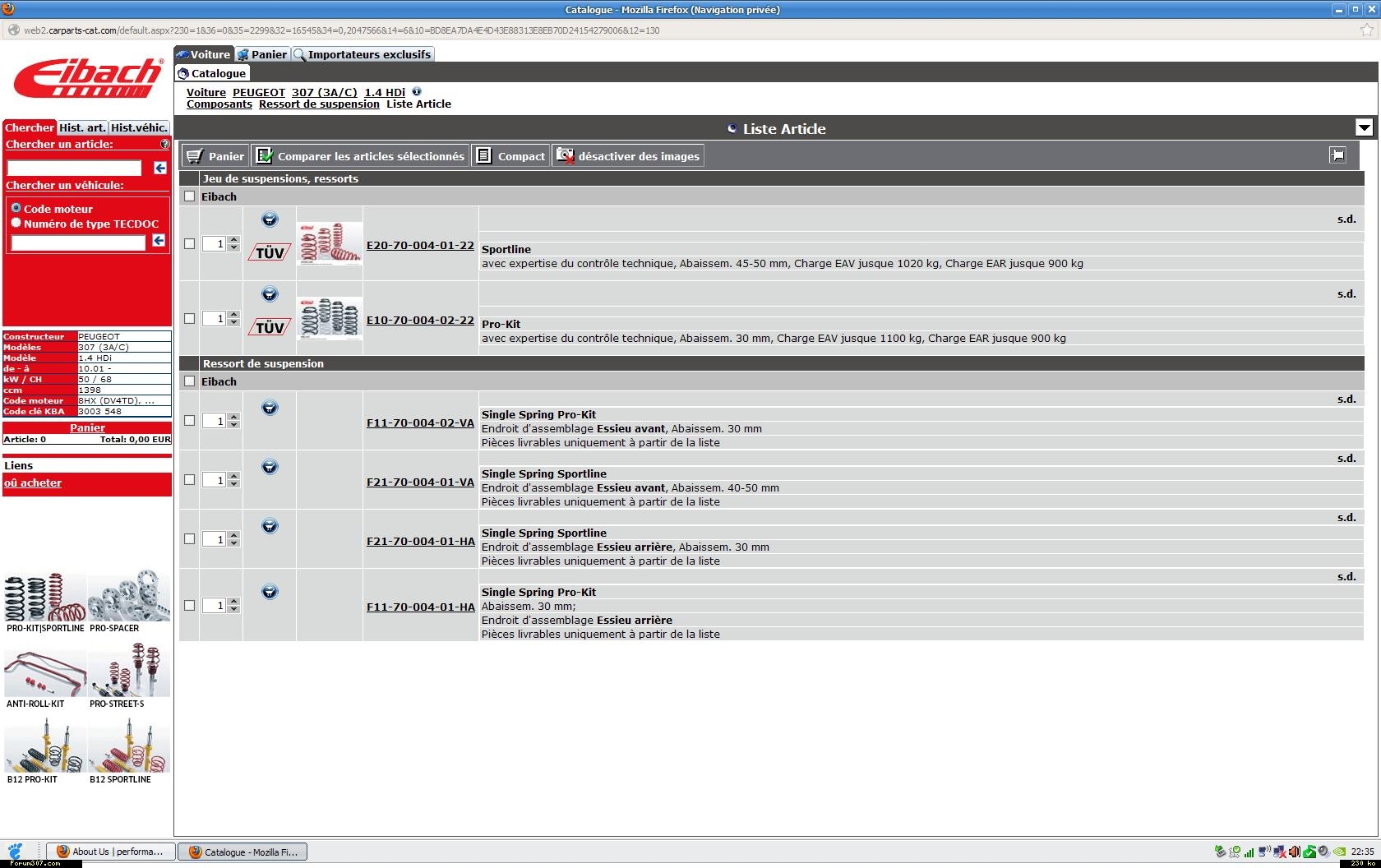Open the B12 SPORTLINE product image
The image size is (1381, 868).
pos(129,746)
